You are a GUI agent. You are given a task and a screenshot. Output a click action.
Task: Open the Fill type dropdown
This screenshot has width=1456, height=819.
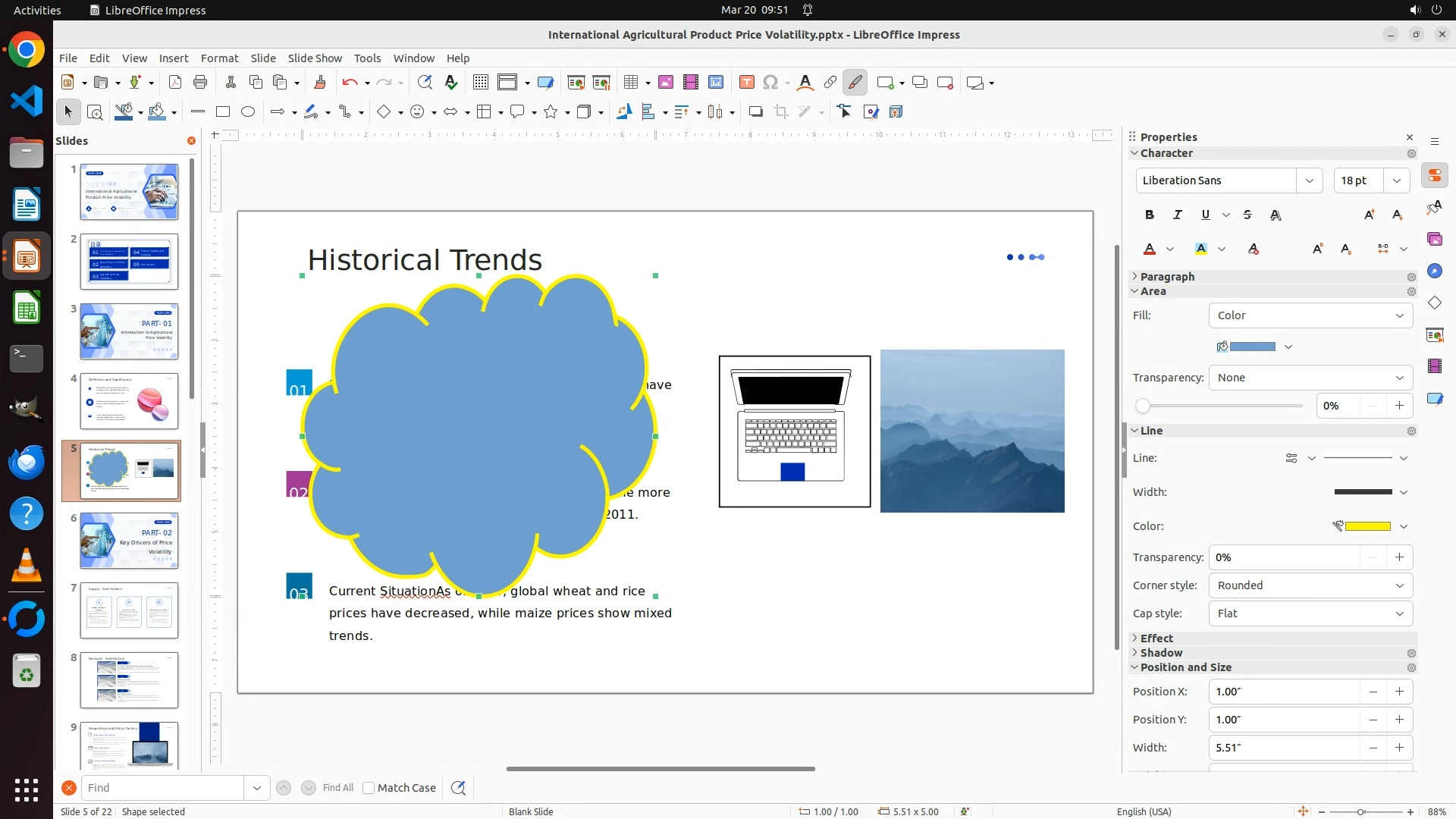[x=1310, y=315]
